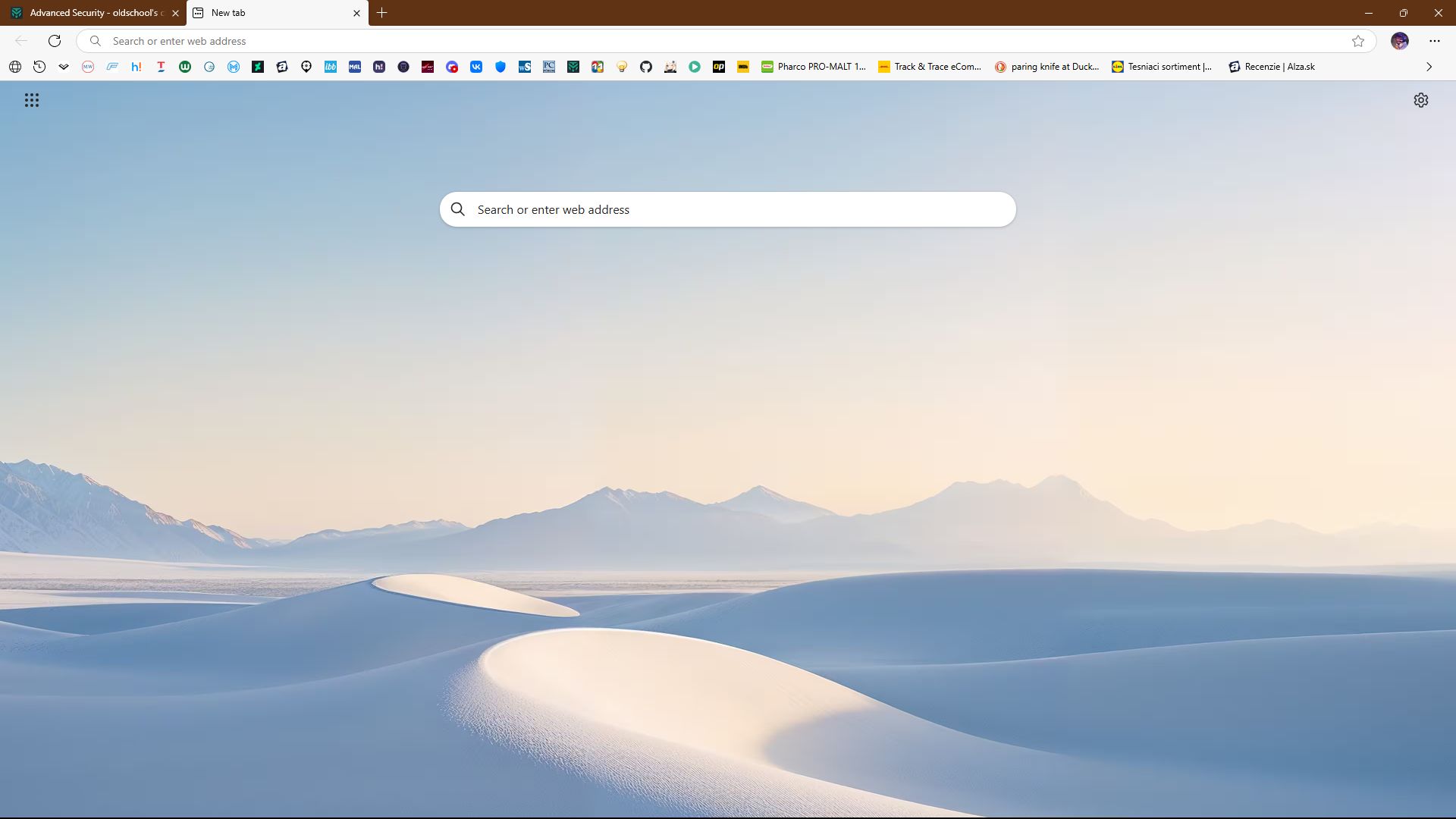This screenshot has width=1456, height=819.
Task: Open the IMDb bookmark icon
Action: click(743, 67)
